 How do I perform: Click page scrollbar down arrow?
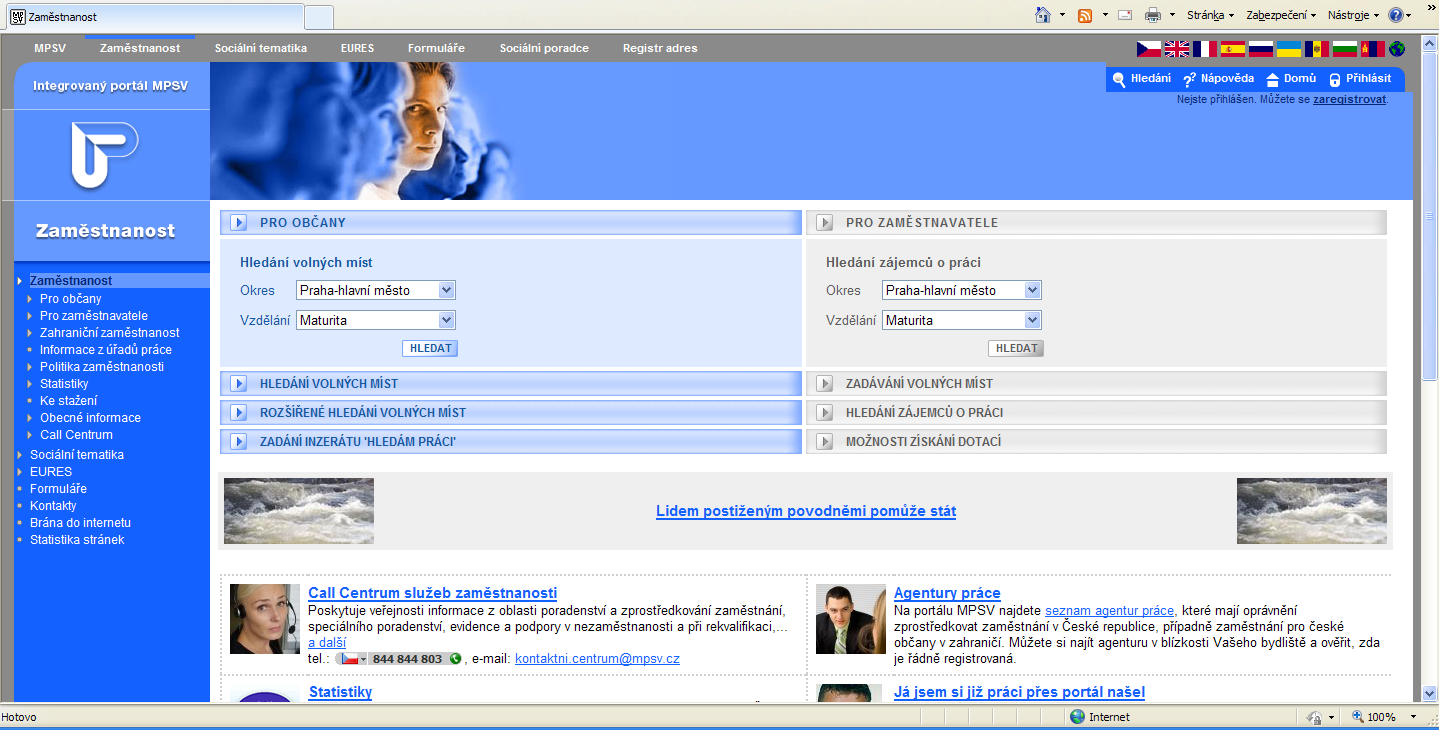tap(1430, 693)
